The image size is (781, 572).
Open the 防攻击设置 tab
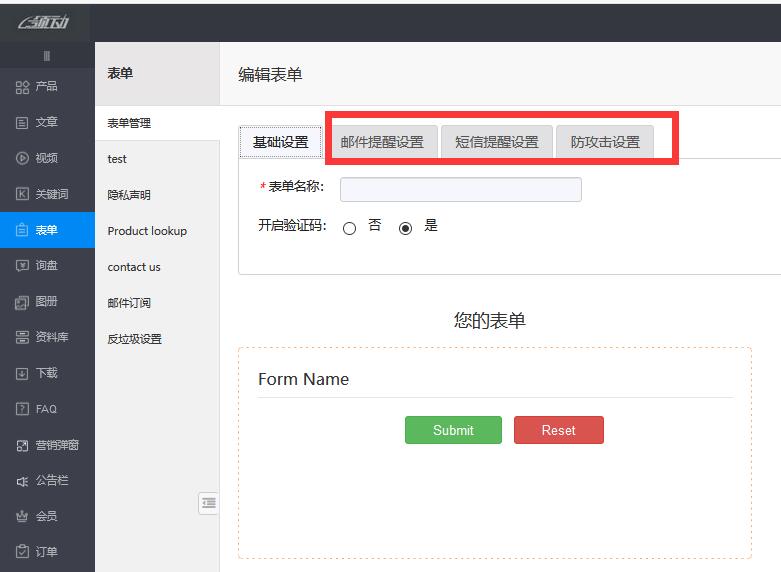pos(605,142)
